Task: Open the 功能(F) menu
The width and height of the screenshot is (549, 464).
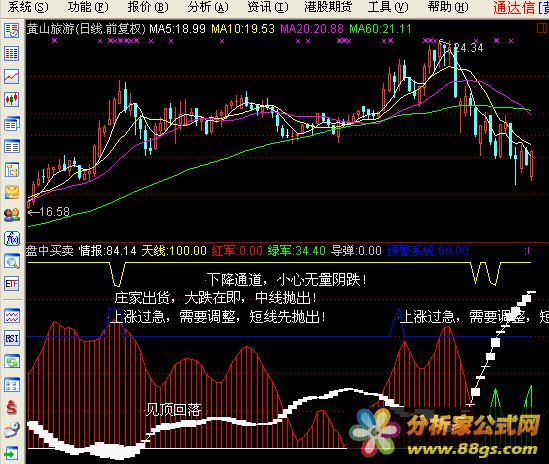Action: (88, 7)
